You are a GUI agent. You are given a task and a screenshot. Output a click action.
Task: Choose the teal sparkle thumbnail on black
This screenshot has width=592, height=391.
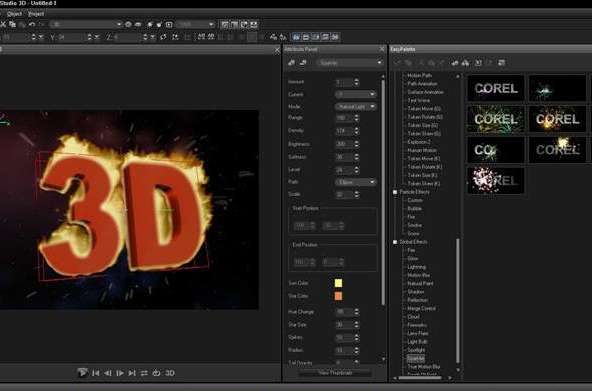point(557,88)
